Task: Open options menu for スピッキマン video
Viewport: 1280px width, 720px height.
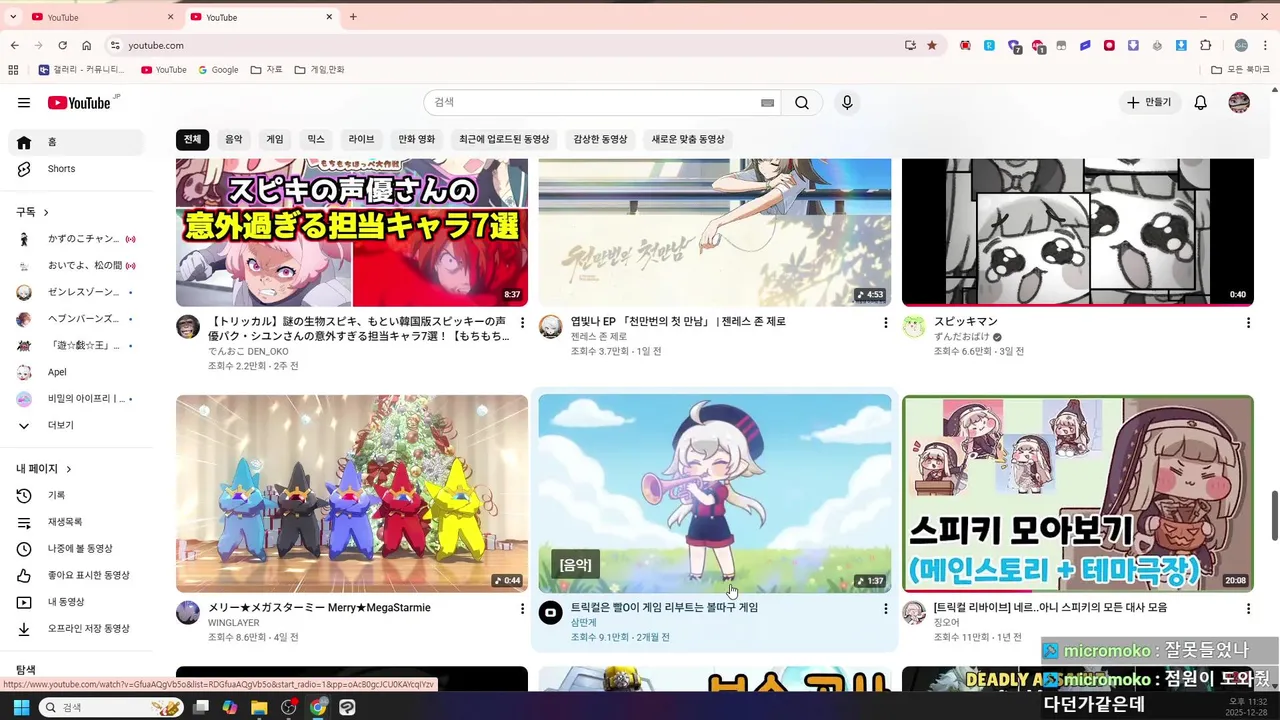Action: [1248, 323]
